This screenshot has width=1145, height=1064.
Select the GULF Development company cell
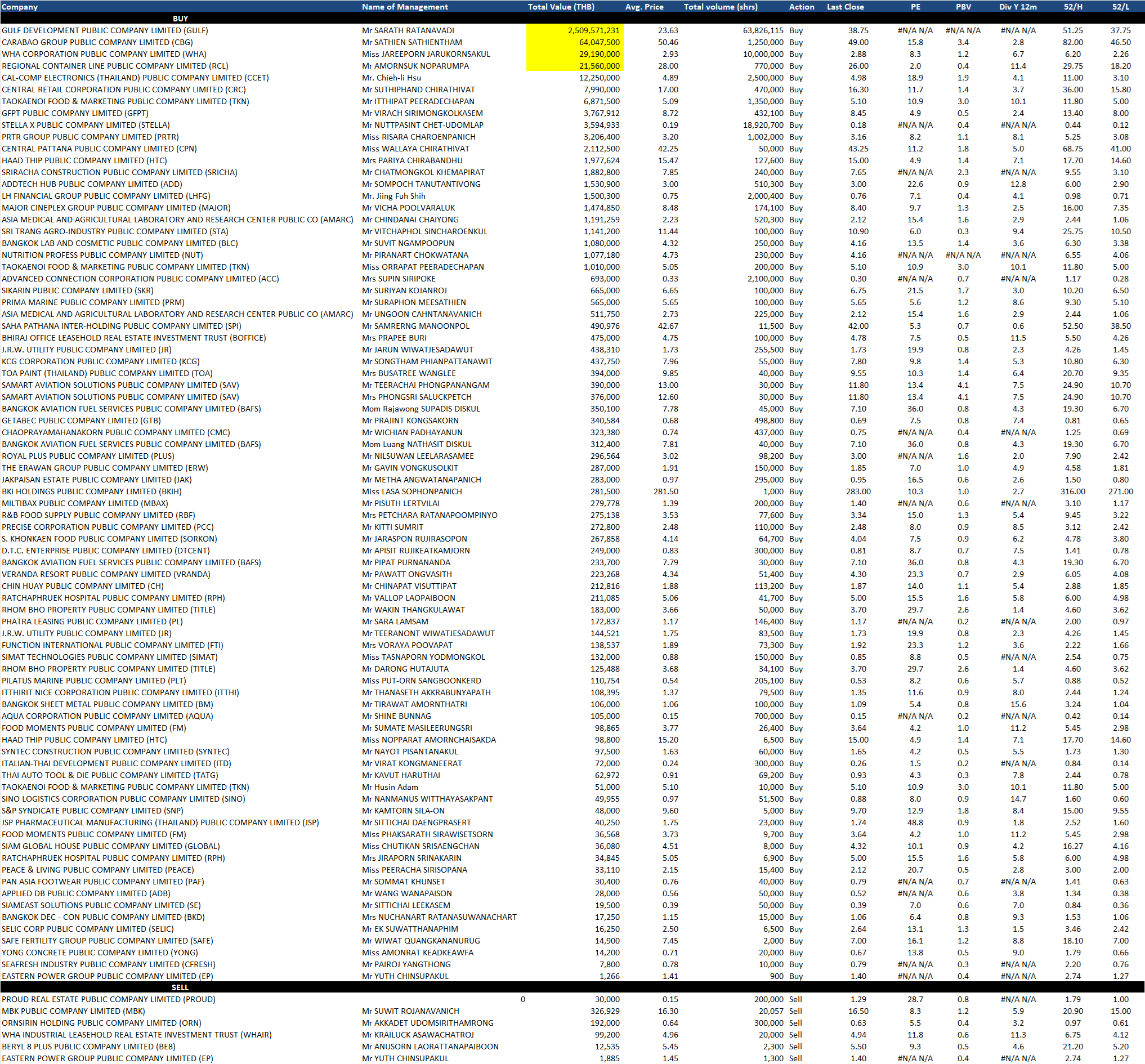[x=105, y=30]
